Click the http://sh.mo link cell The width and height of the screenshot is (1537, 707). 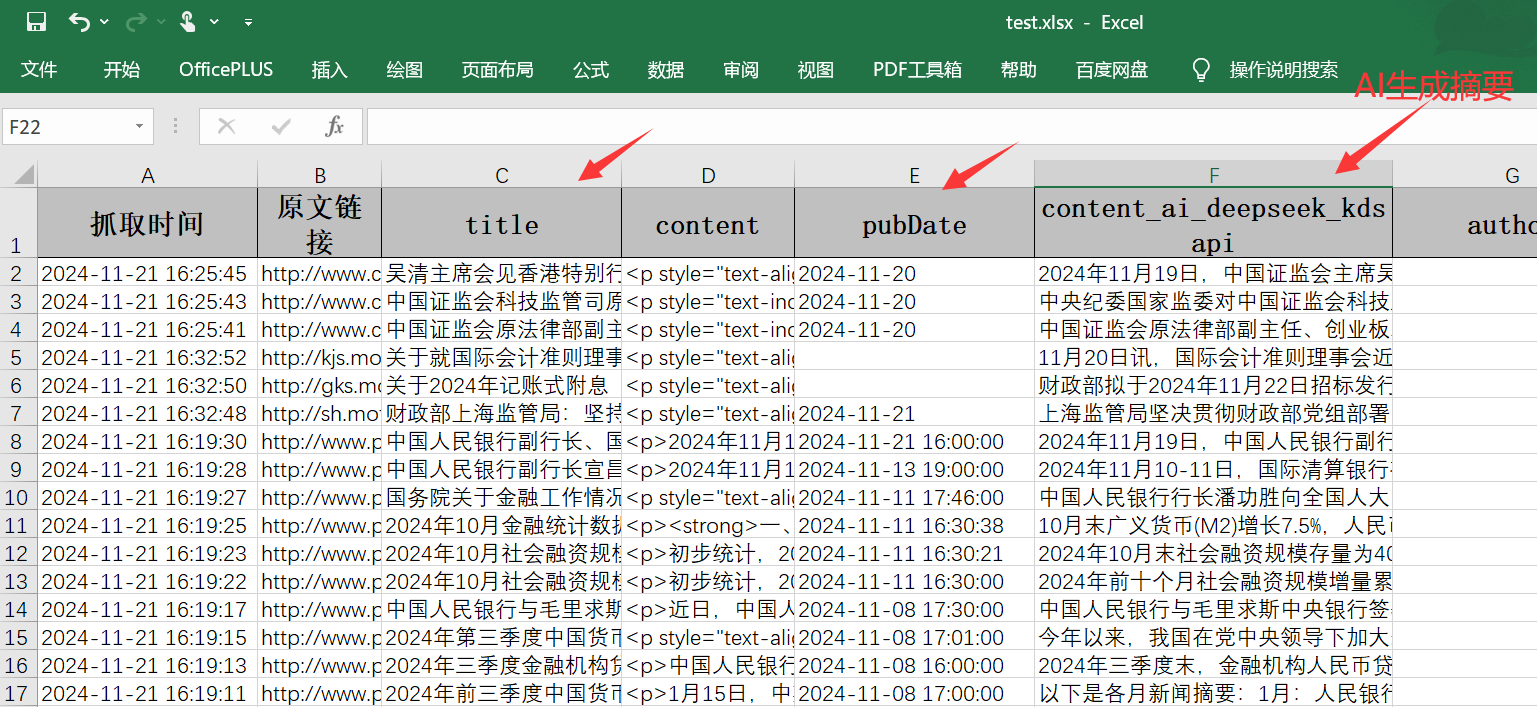tap(320, 413)
